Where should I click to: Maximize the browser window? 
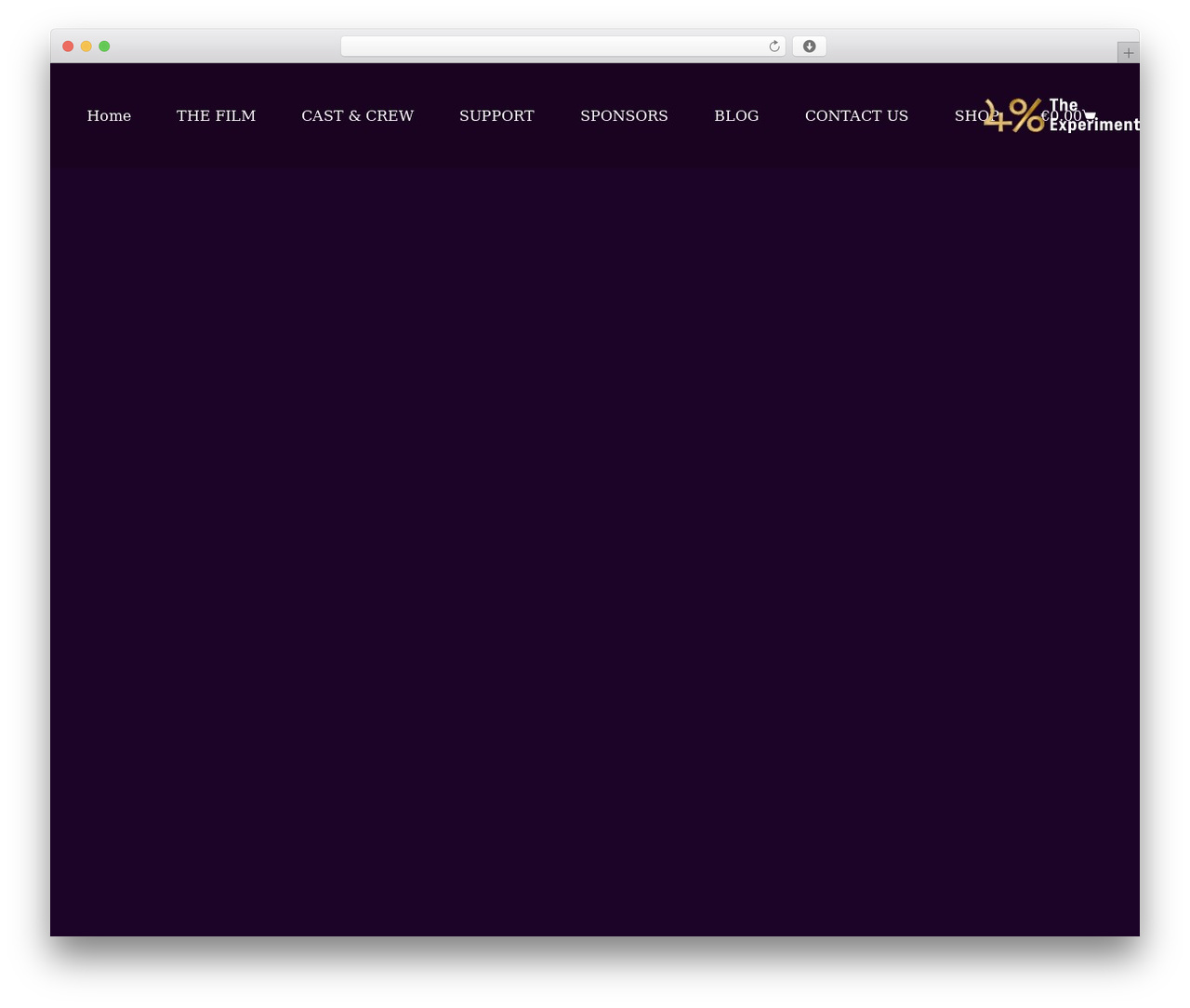tap(104, 46)
